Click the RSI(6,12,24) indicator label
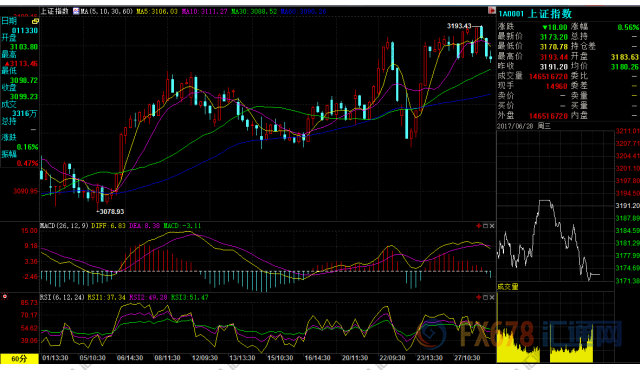The width and height of the screenshot is (640, 370). tap(62, 297)
